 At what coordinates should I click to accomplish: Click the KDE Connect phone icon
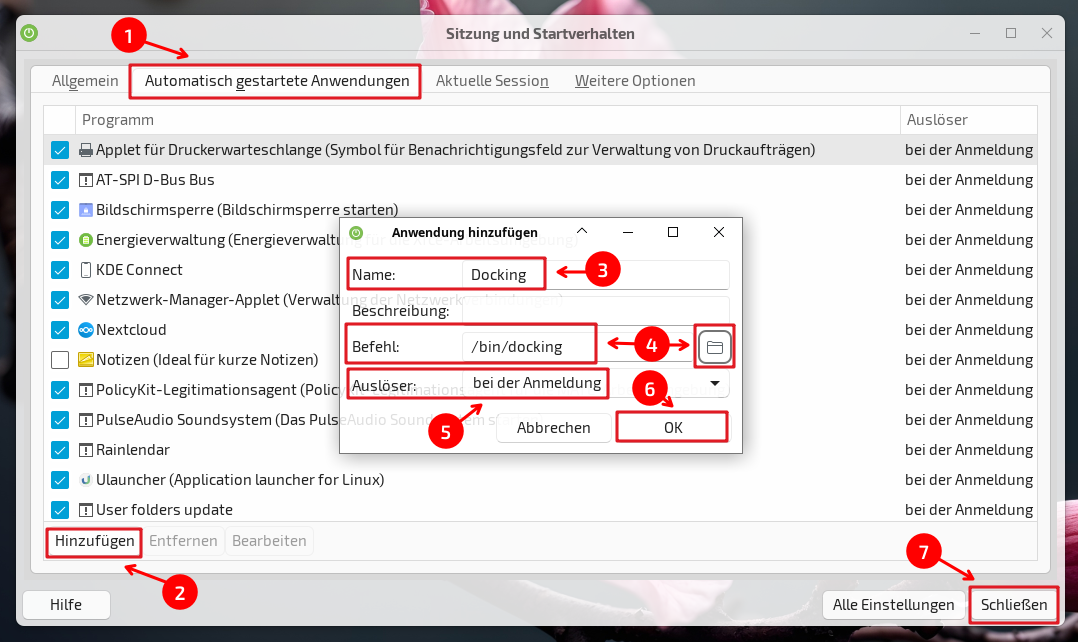[x=86, y=270]
